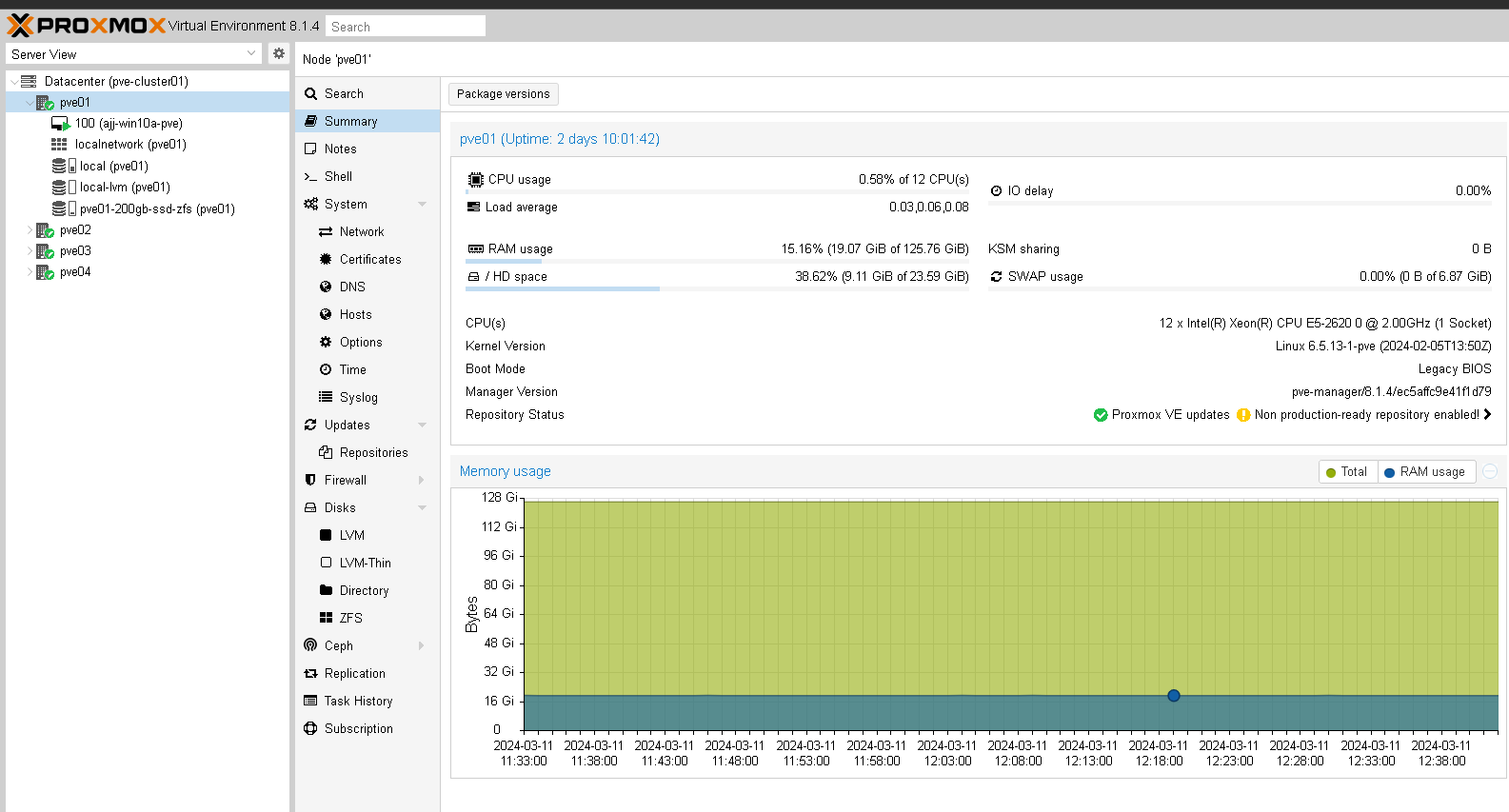1509x812 pixels.
Task: Click the Proxmox VE updates status
Action: click(1162, 415)
